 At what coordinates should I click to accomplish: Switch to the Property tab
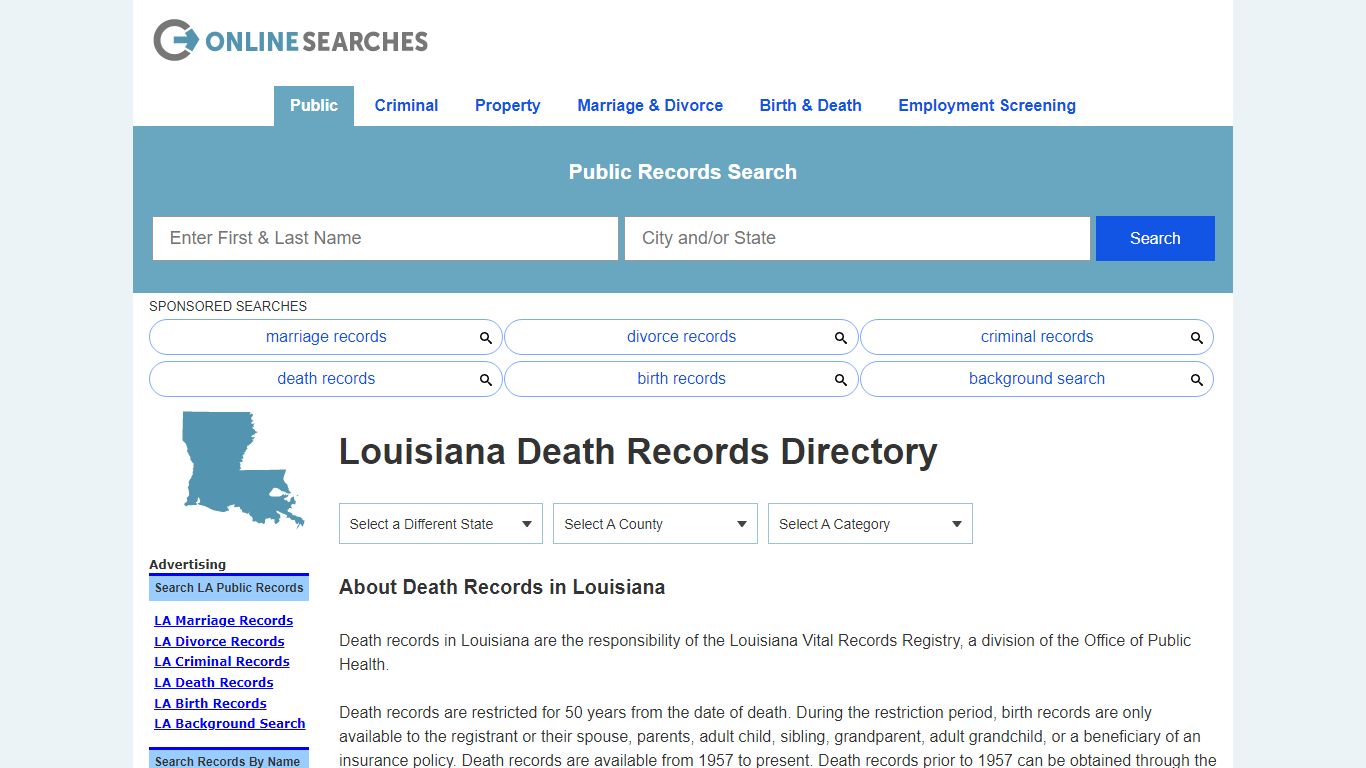507,106
